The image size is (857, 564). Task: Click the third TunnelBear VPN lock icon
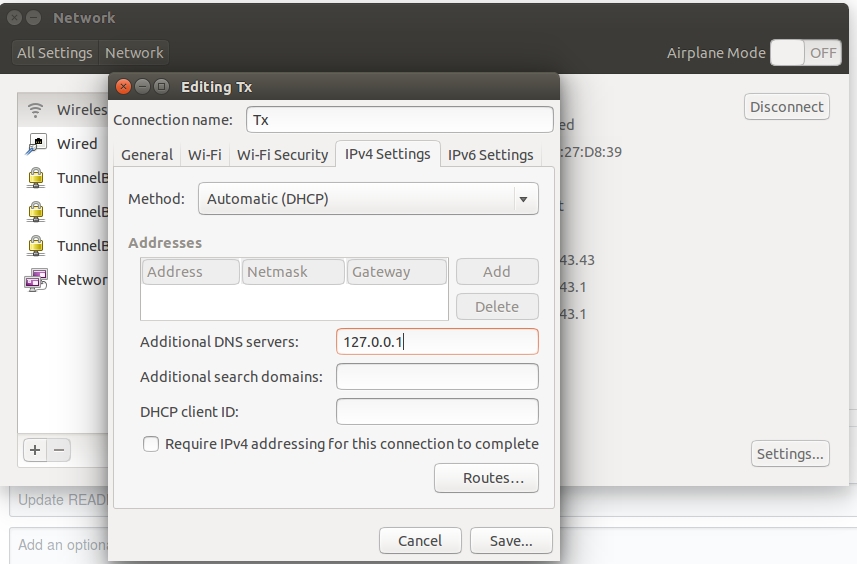(x=36, y=246)
